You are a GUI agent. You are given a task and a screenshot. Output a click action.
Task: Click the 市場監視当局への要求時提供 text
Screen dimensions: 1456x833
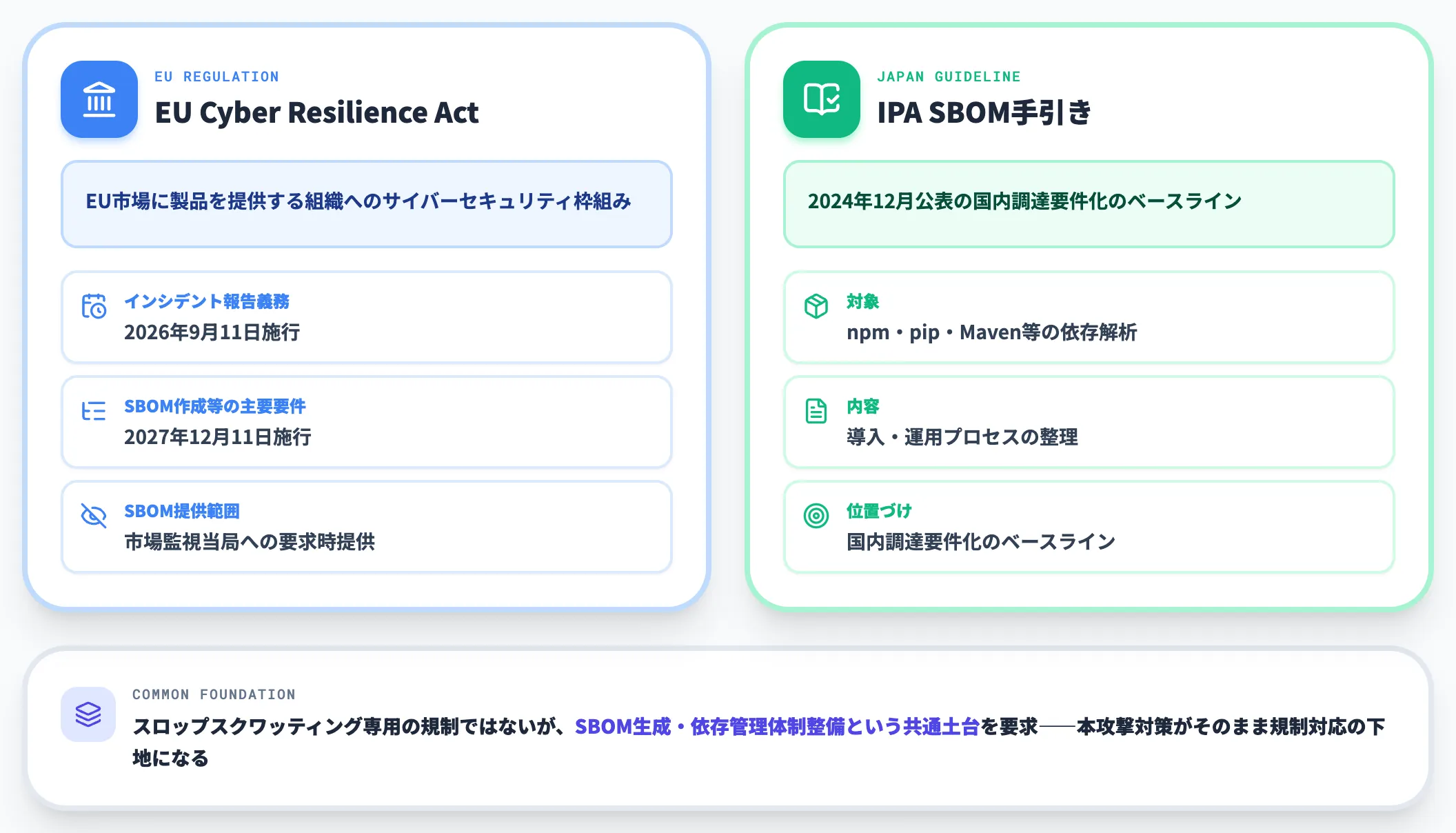coord(250,542)
